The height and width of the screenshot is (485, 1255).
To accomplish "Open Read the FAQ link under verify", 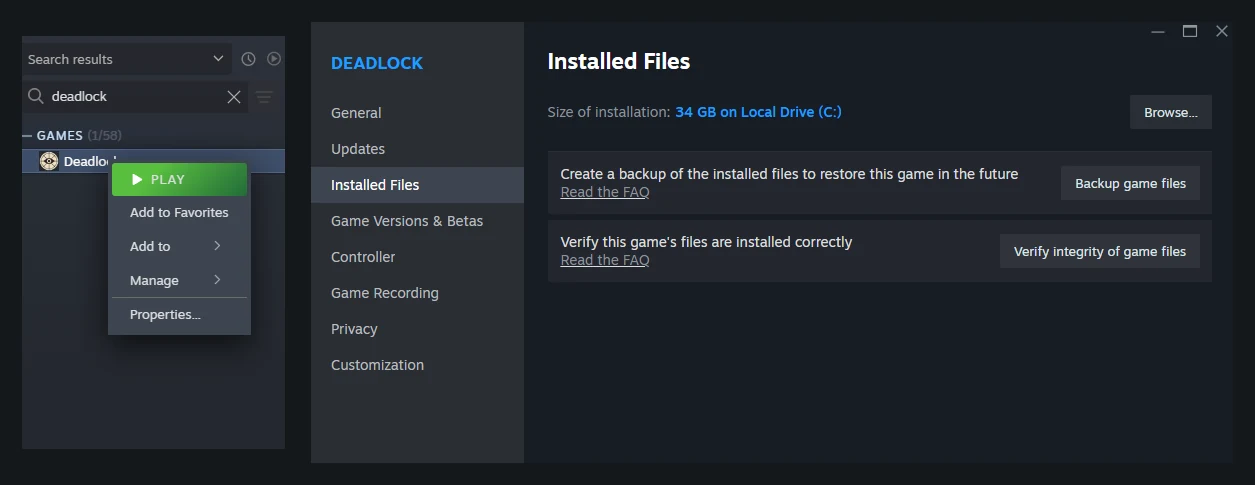I will pos(605,260).
